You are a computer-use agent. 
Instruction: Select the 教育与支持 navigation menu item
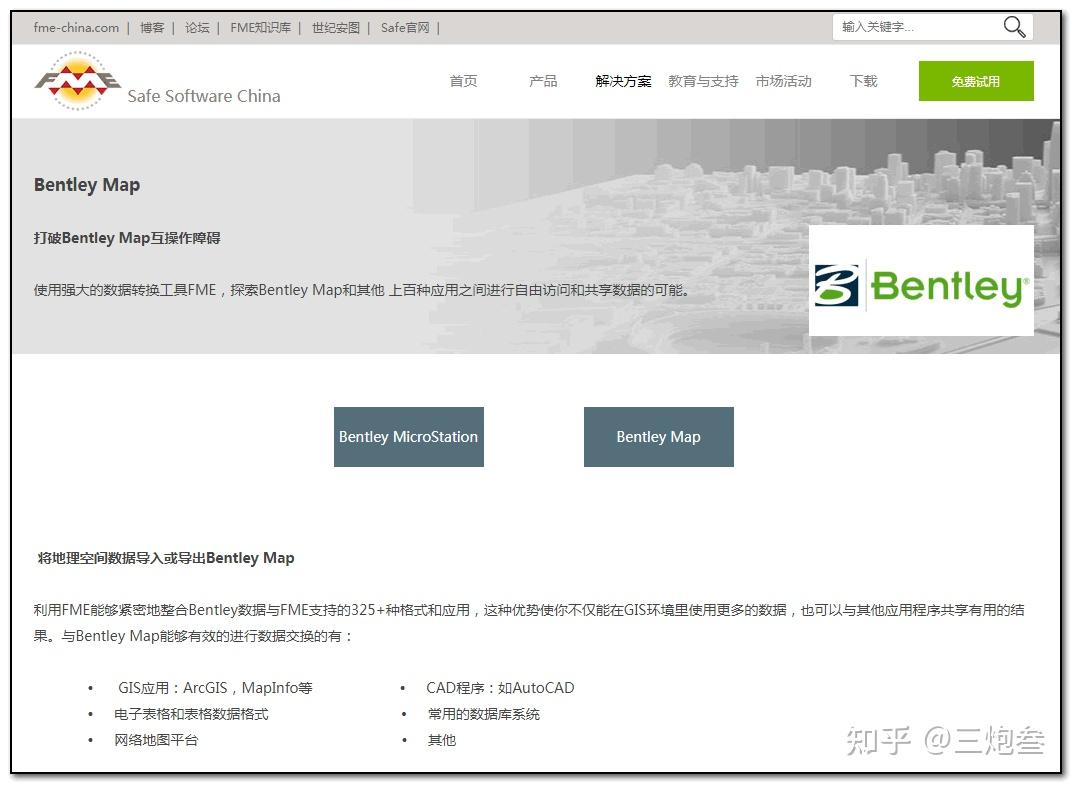pyautogui.click(x=703, y=81)
